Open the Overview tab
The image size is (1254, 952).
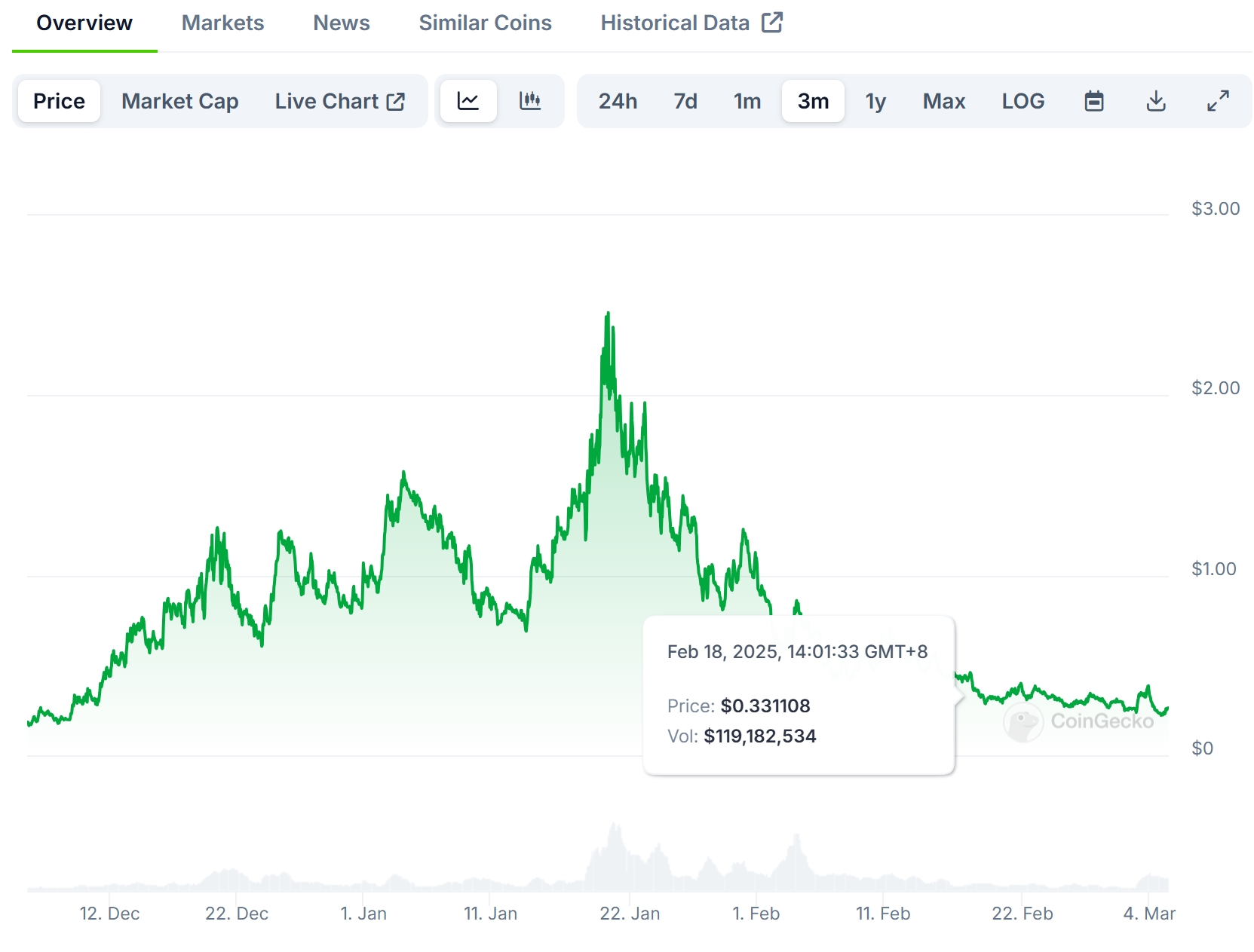(x=84, y=23)
